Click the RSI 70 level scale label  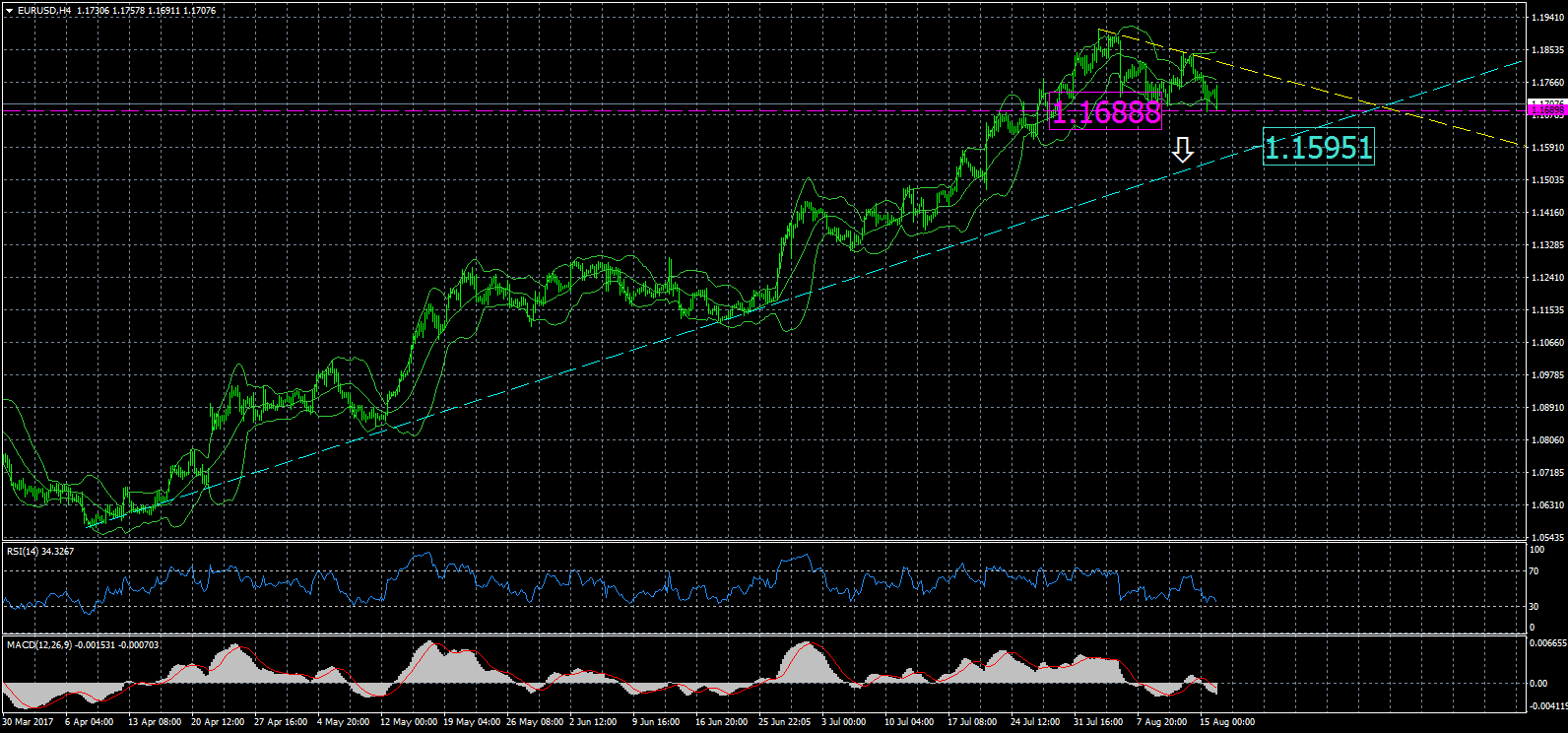[x=1534, y=570]
